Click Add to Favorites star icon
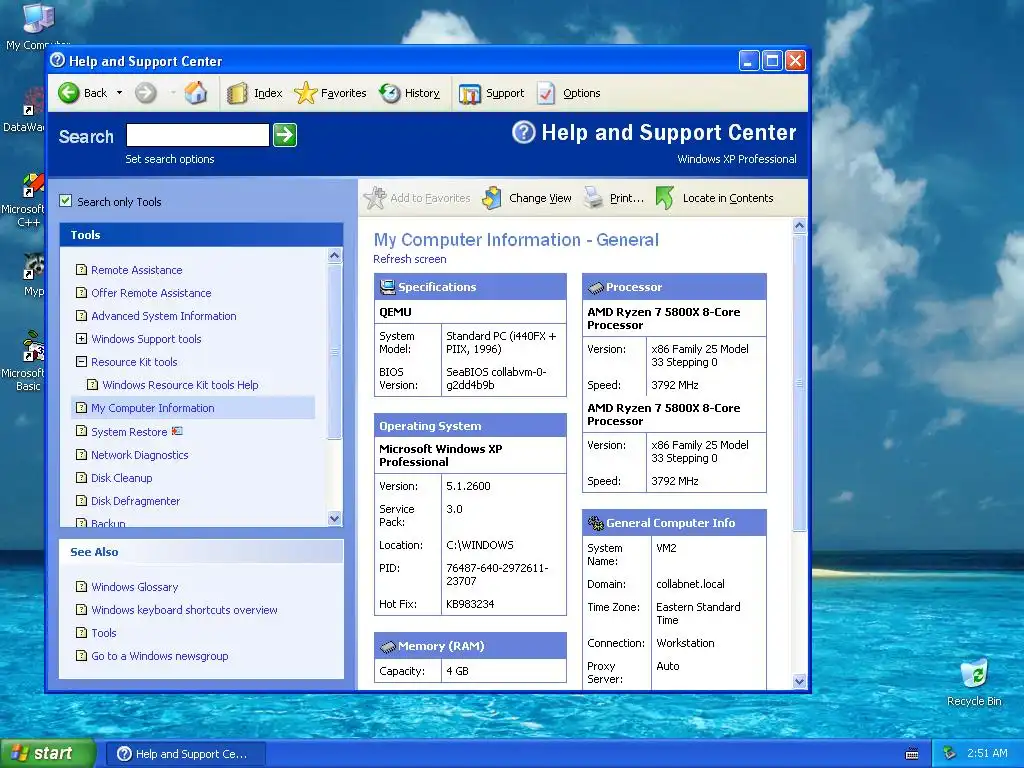The image size is (1024, 768). click(375, 198)
